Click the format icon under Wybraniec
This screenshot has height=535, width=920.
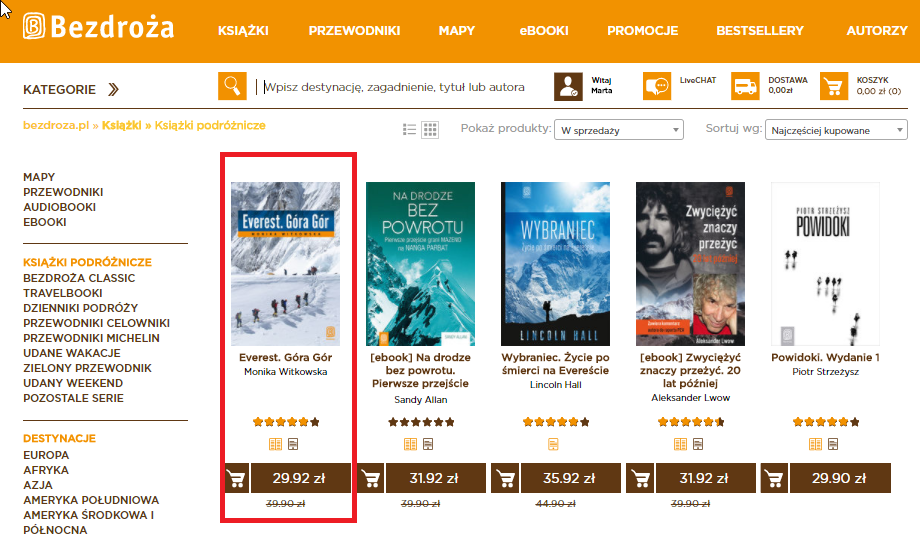tap(553, 444)
